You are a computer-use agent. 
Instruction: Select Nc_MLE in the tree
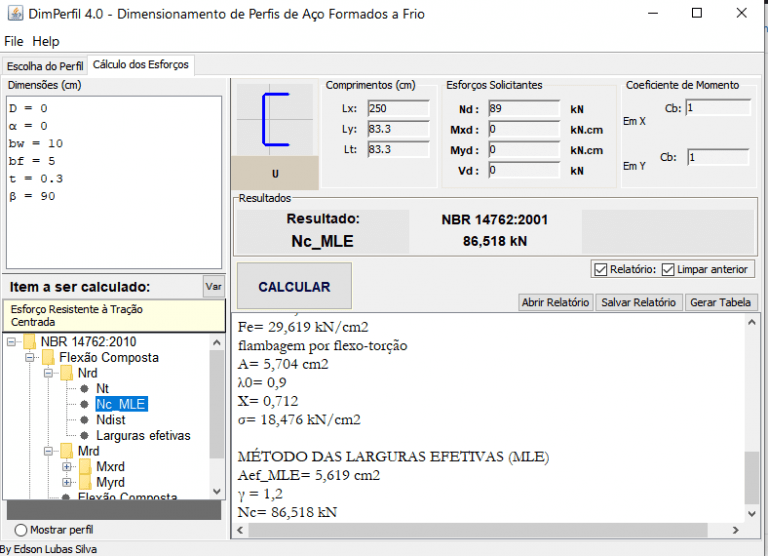121,404
